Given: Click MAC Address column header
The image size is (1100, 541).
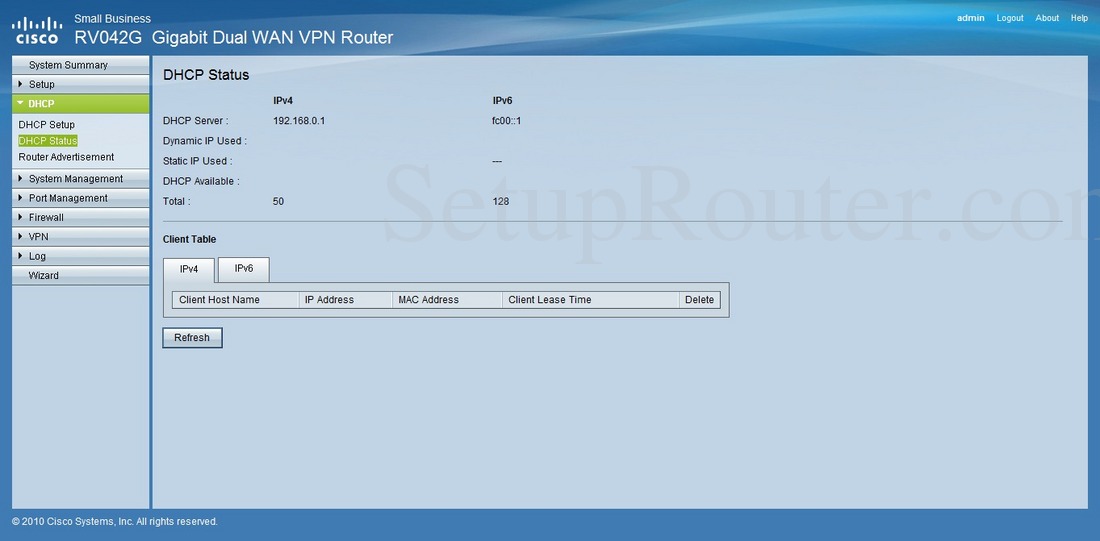Looking at the screenshot, I should pos(448,300).
